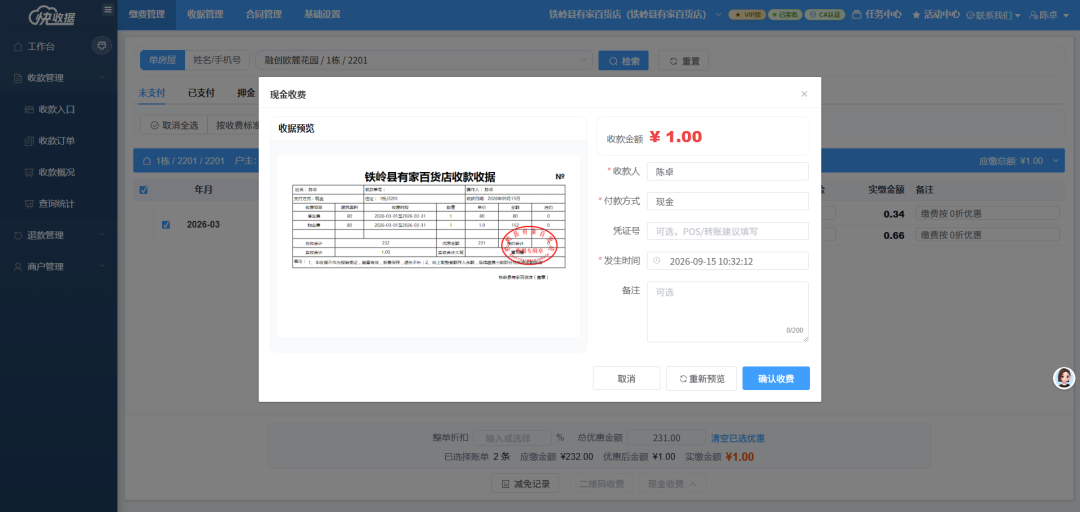Open the 付款方式 selector showing 现金
Screen dimensions: 1080x512
click(x=727, y=201)
